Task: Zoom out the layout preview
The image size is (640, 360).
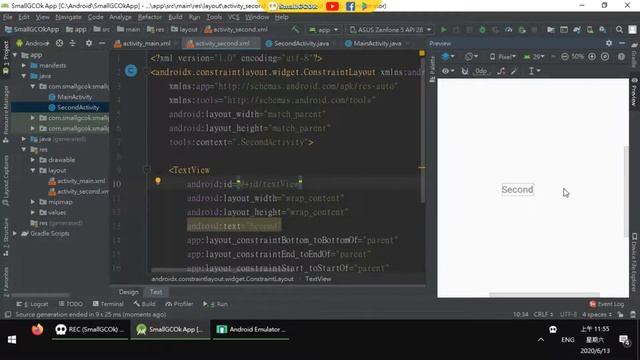Action: [x=564, y=57]
